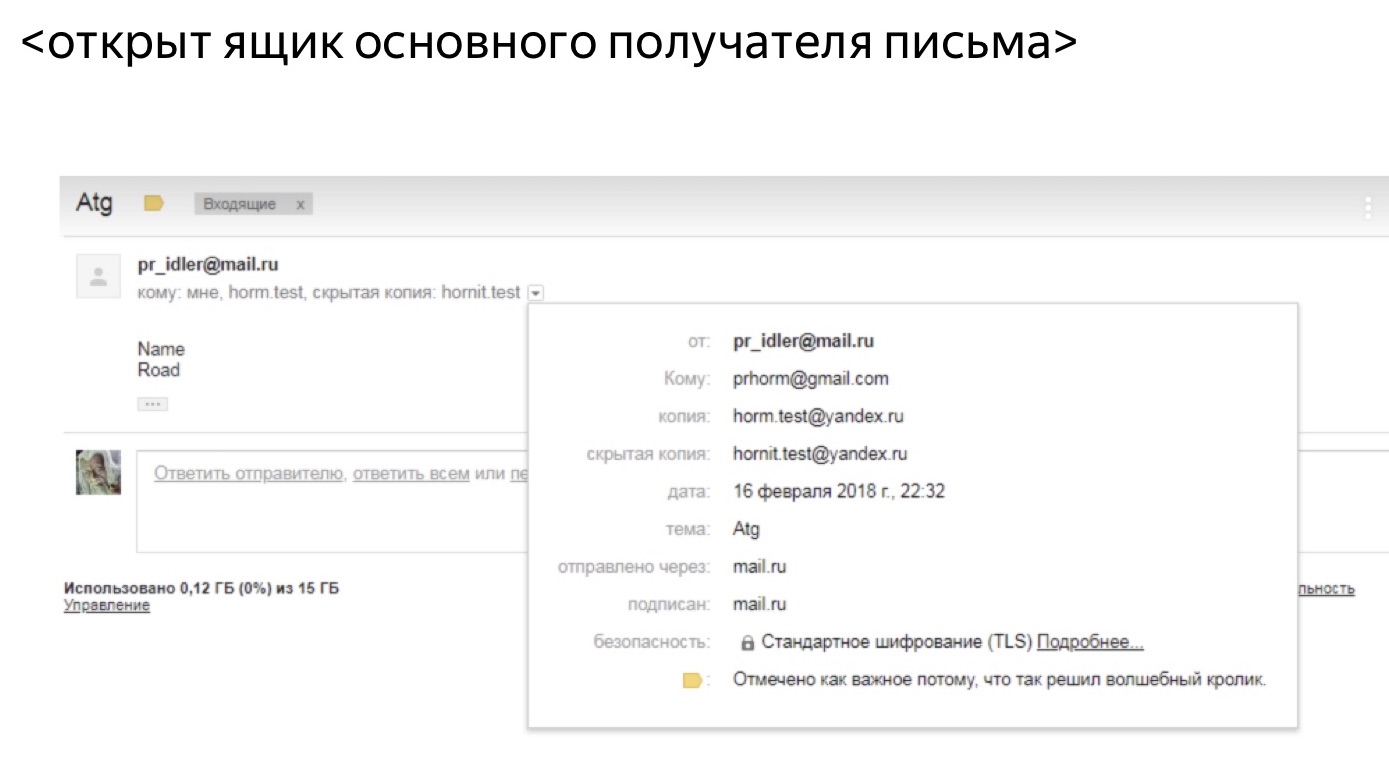1389x768 pixels.
Task: Click mail.ru in the подписан row
Action: click(759, 604)
